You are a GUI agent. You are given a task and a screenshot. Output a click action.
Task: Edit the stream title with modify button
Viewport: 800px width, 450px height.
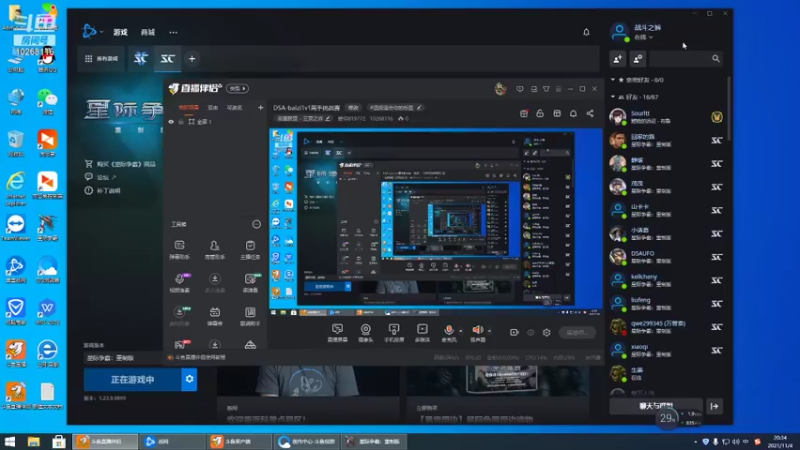coord(353,108)
